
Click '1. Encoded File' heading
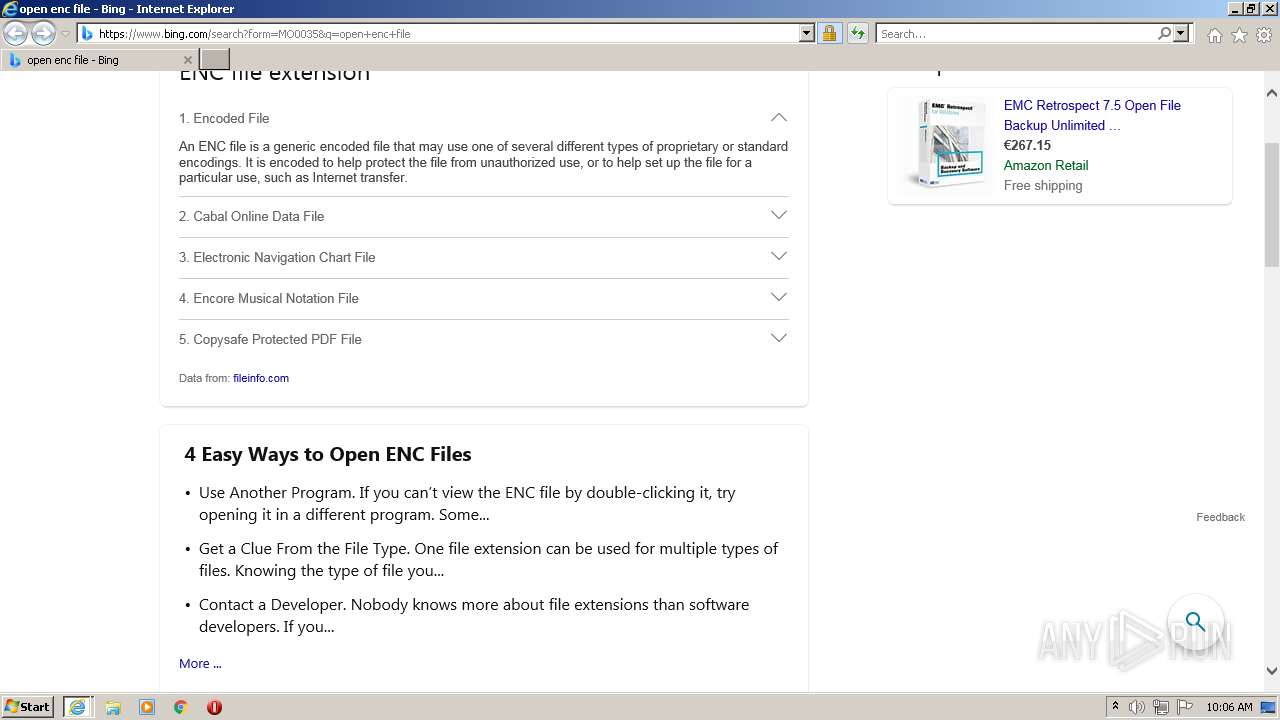tap(224, 118)
